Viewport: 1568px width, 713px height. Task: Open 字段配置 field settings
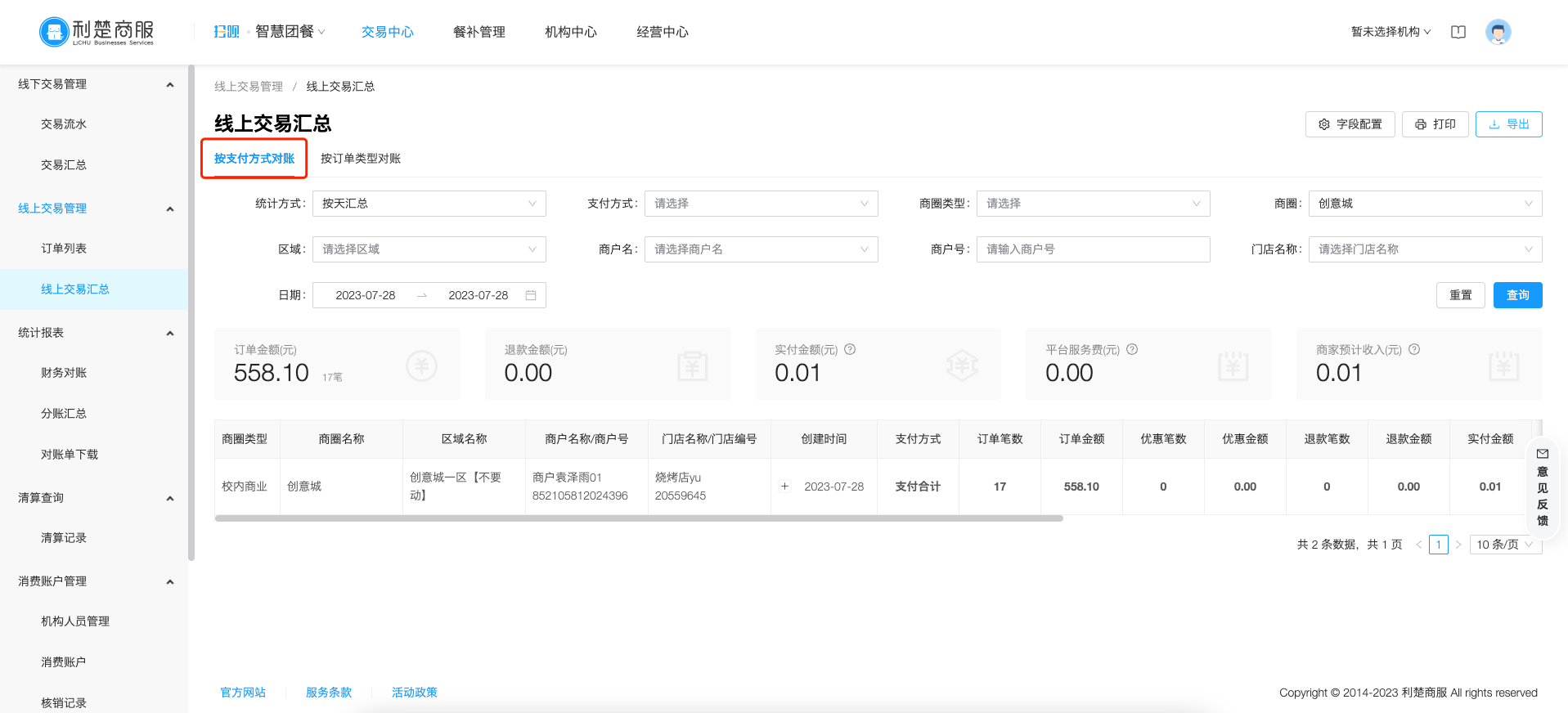point(1350,124)
